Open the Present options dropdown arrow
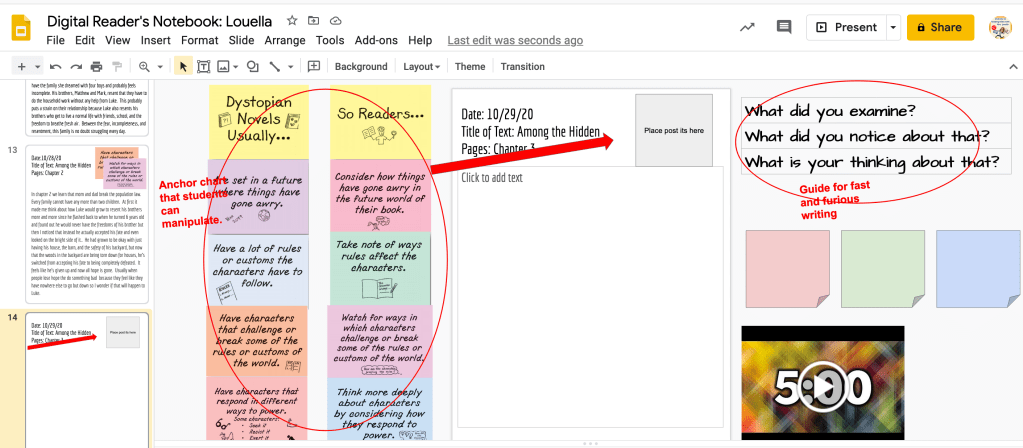The height and width of the screenshot is (448, 1023). [x=893, y=28]
